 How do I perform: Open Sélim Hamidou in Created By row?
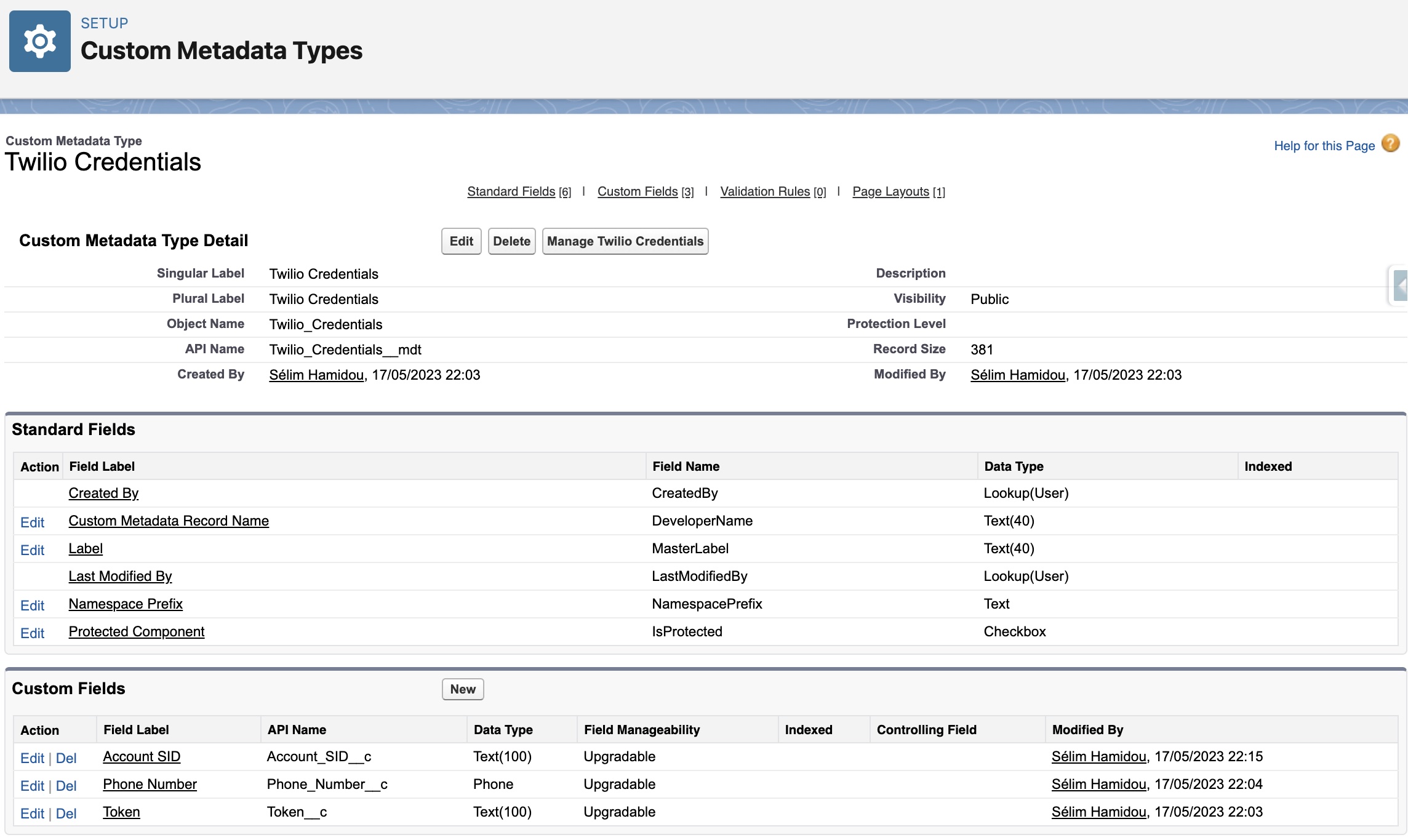[316, 375]
